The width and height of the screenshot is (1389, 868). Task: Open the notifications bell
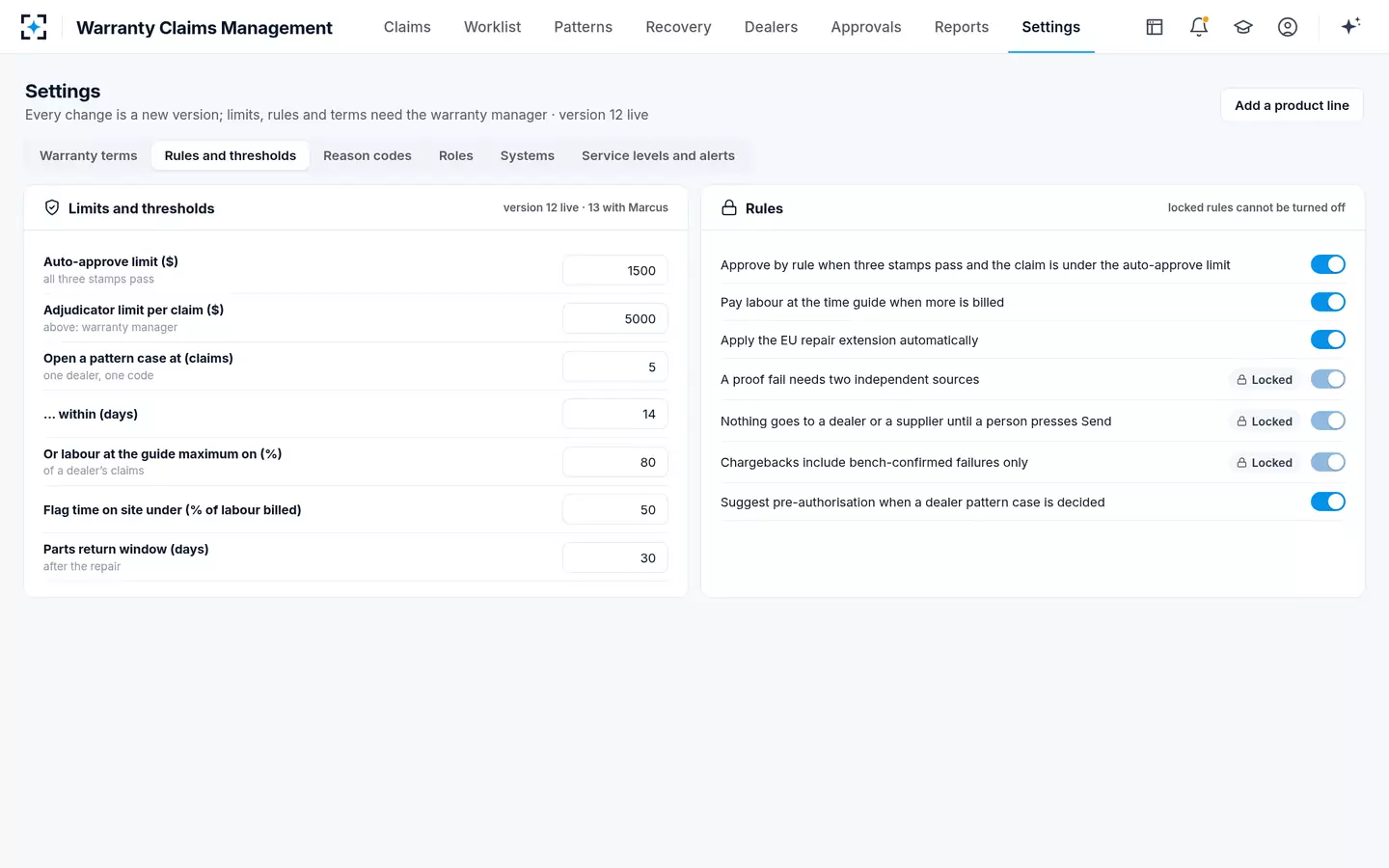1199,27
